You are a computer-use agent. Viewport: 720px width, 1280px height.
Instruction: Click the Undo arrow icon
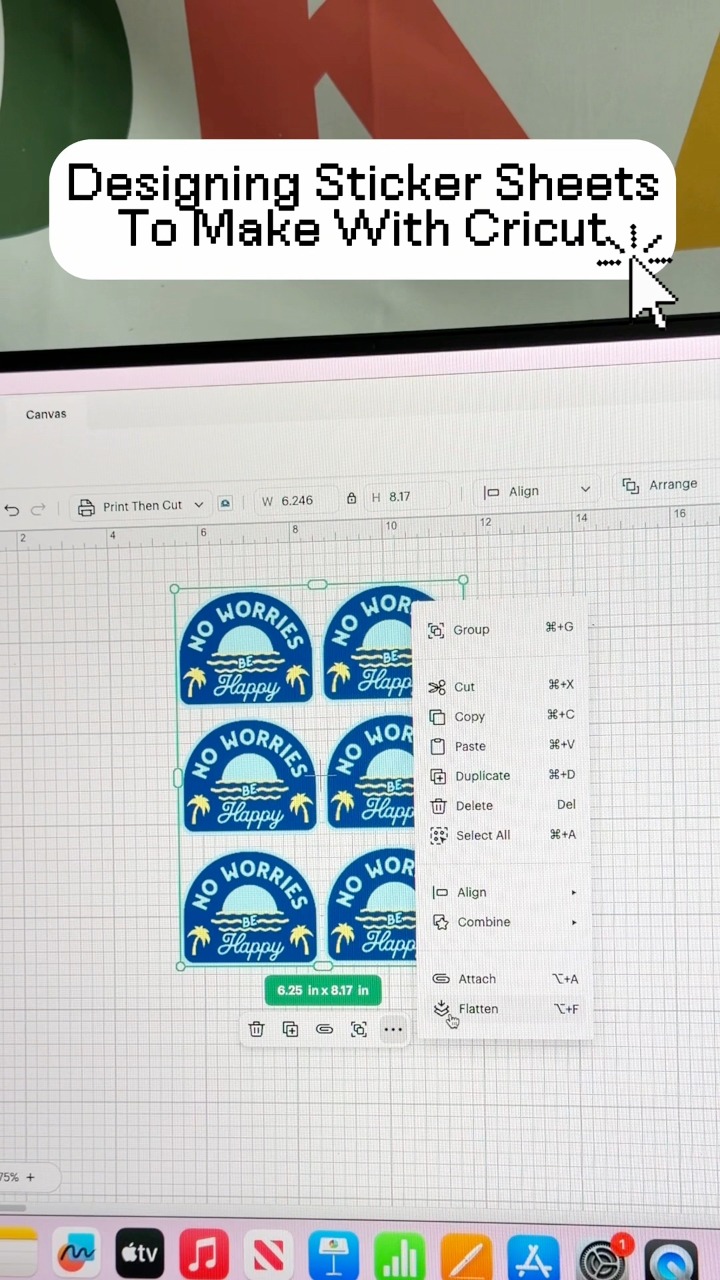pyautogui.click(x=12, y=510)
